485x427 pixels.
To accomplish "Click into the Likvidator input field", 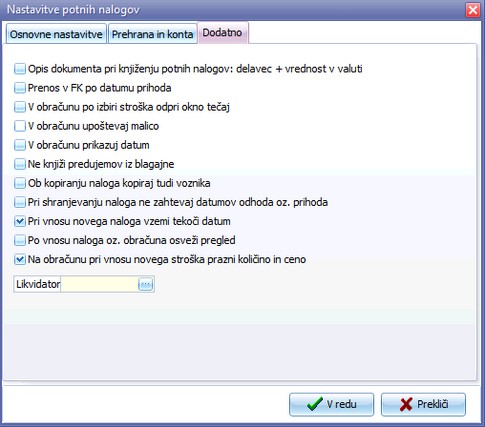I will point(99,284).
